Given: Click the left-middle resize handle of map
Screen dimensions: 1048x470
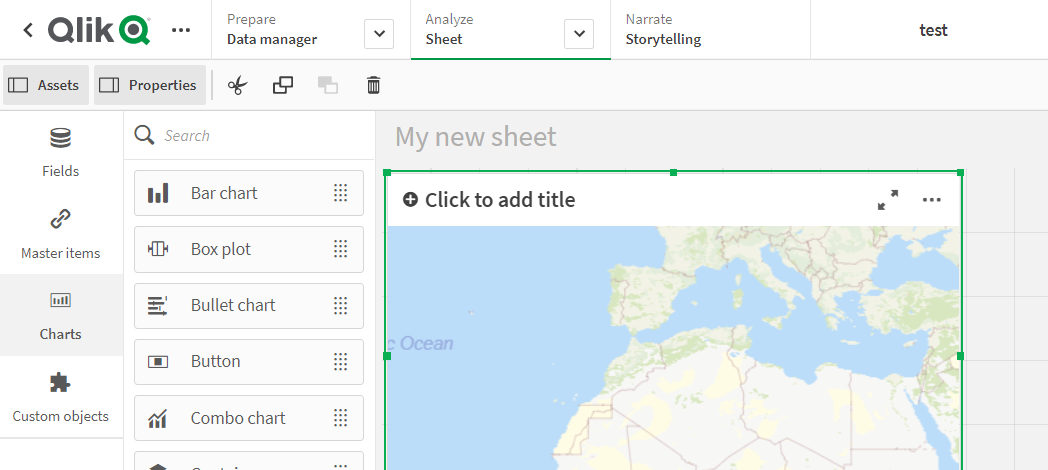Looking at the screenshot, I should 387,356.
